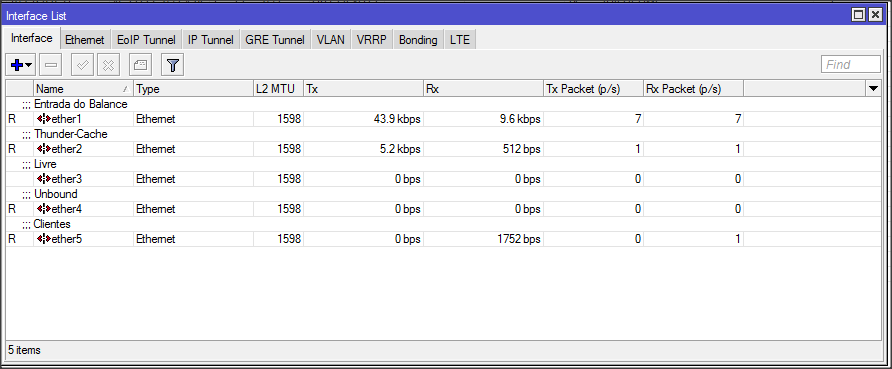The image size is (892, 369).
Task: Open the funnel filter toolbar button
Action: tap(172, 65)
